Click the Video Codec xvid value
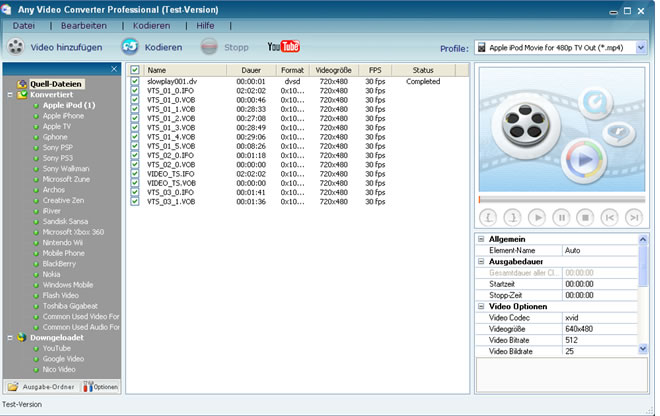 pyautogui.click(x=600, y=318)
